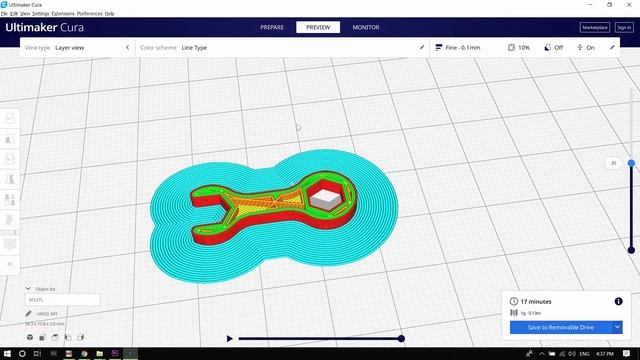The width and height of the screenshot is (640, 360).
Task: Open the Marketplace
Action: [595, 27]
